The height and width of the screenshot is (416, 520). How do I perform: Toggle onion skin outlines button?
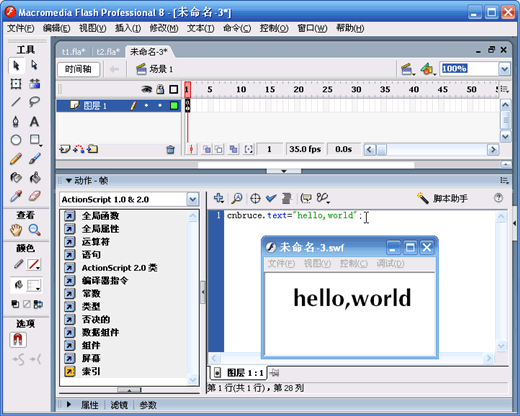pyautogui.click(x=219, y=149)
